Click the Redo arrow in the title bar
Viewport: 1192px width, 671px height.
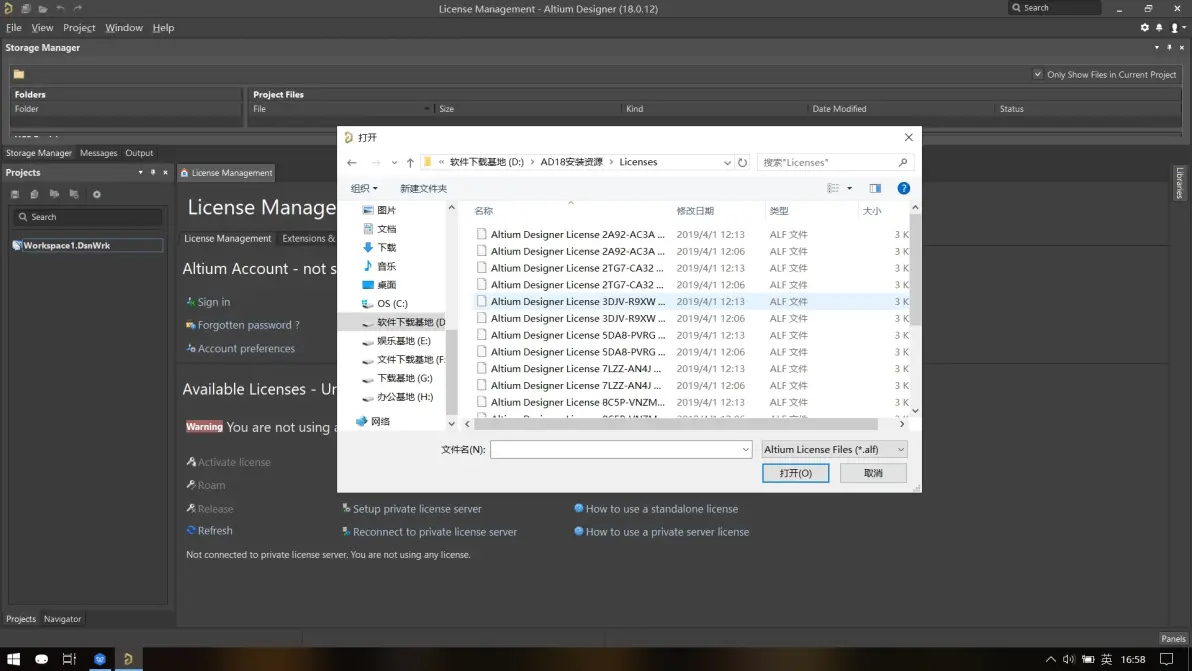[78, 8]
